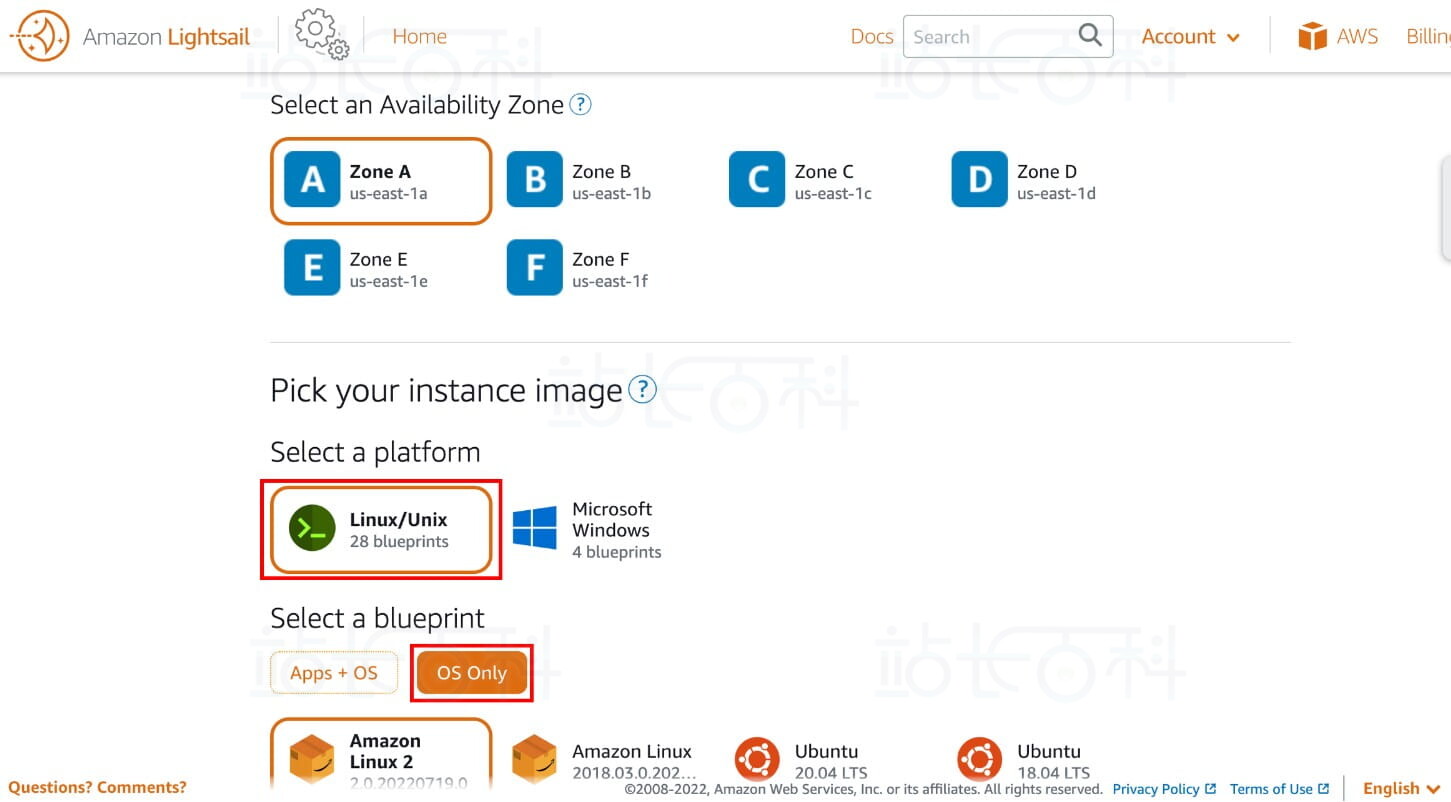Image resolution: width=1451 pixels, height=802 pixels.
Task: Open settings via the gears icon
Action: click(321, 34)
